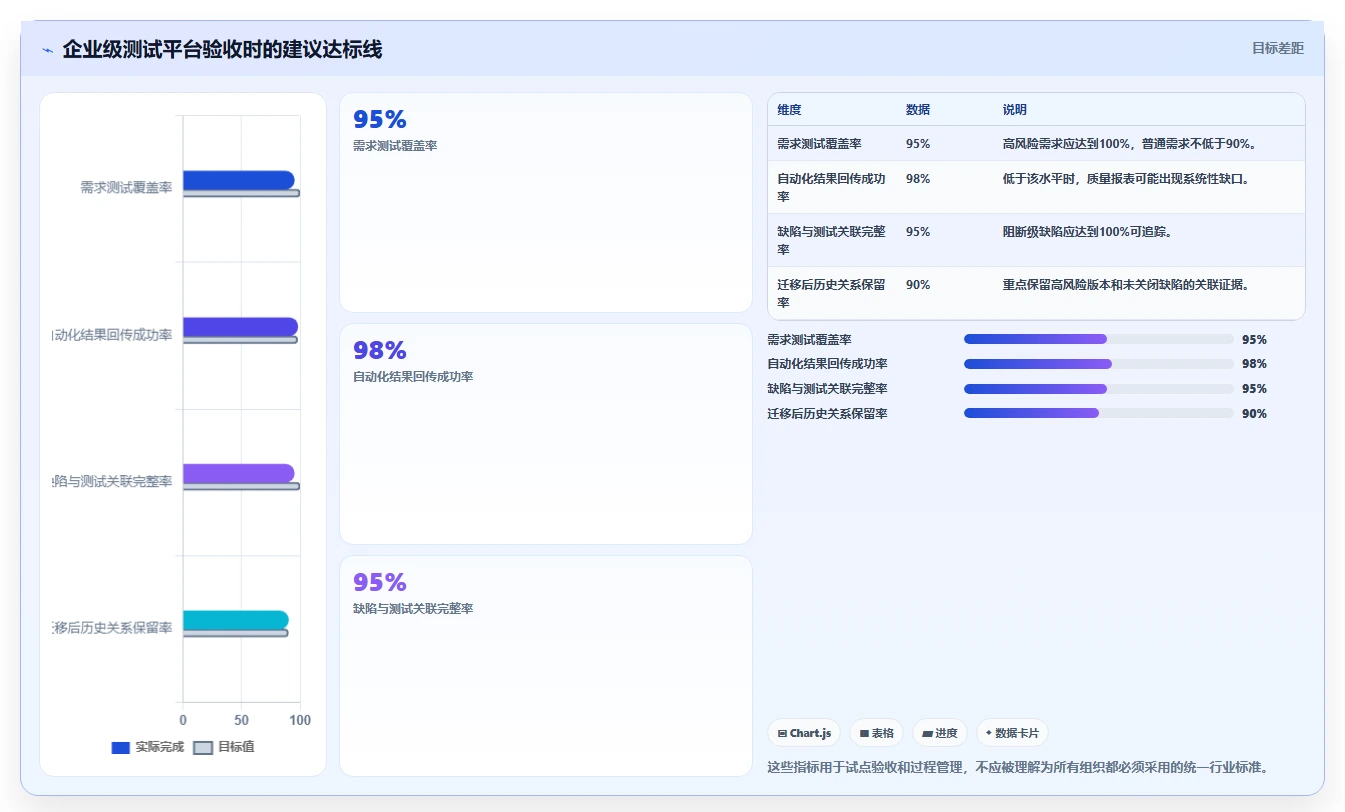Click the indigo 自动化结果回传成功率 chart bar
This screenshot has width=1345, height=812.
(x=240, y=327)
